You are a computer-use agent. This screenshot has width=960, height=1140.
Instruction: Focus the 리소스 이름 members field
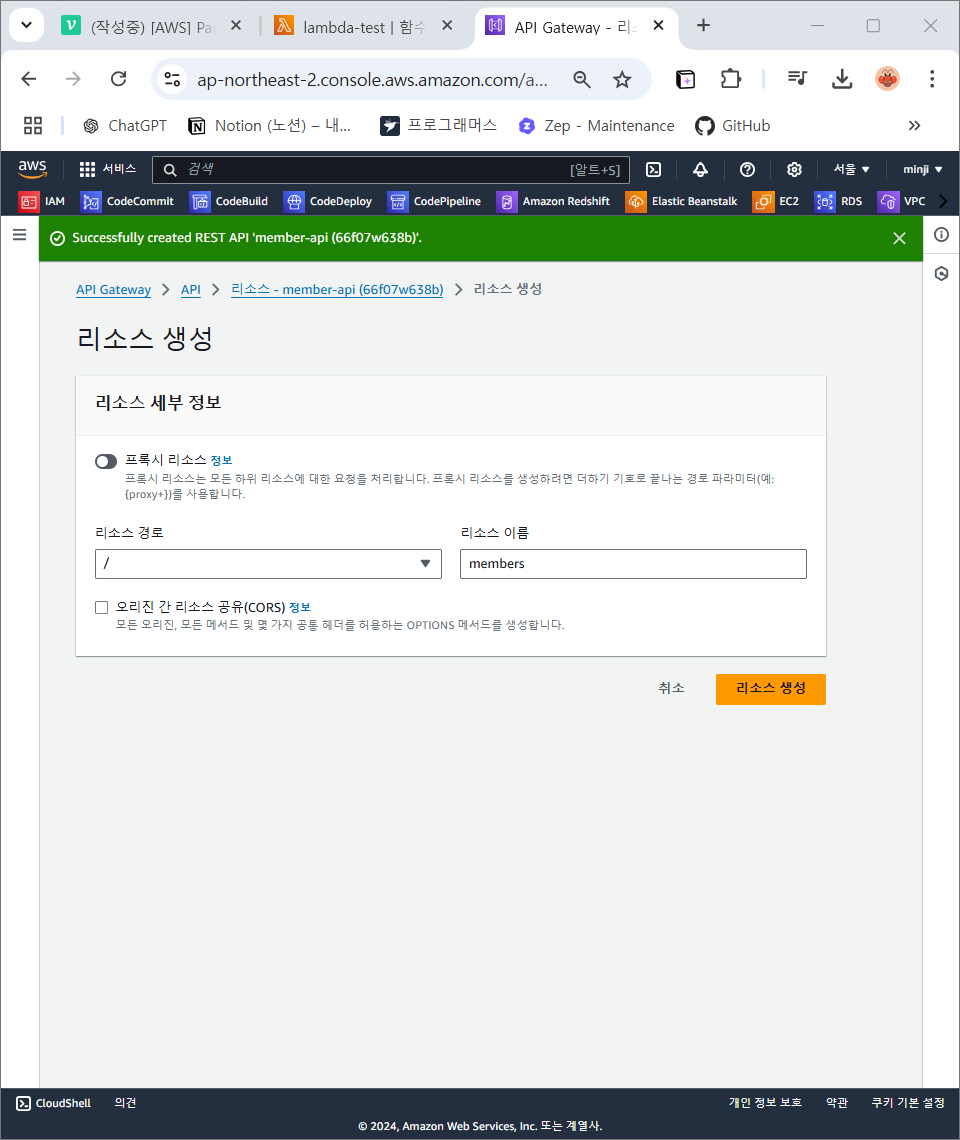tap(633, 564)
